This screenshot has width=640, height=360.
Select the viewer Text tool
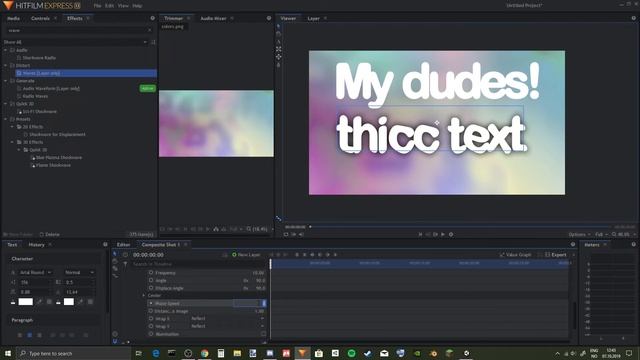click(278, 42)
